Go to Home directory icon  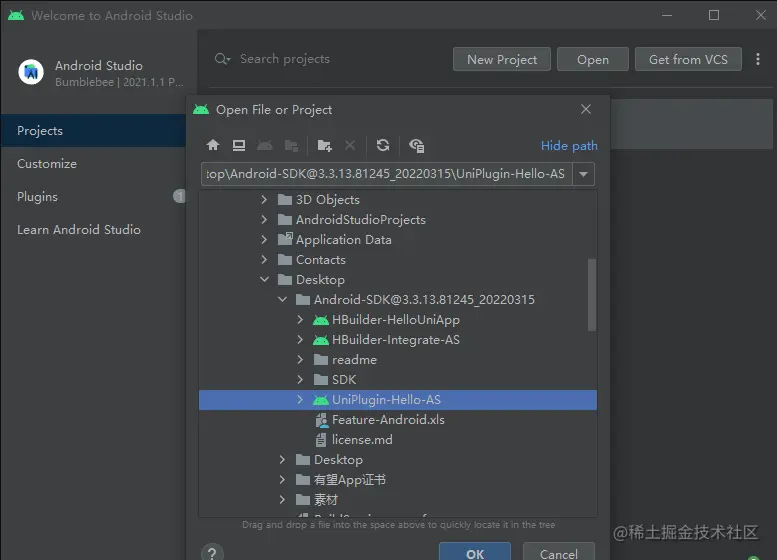(x=213, y=145)
